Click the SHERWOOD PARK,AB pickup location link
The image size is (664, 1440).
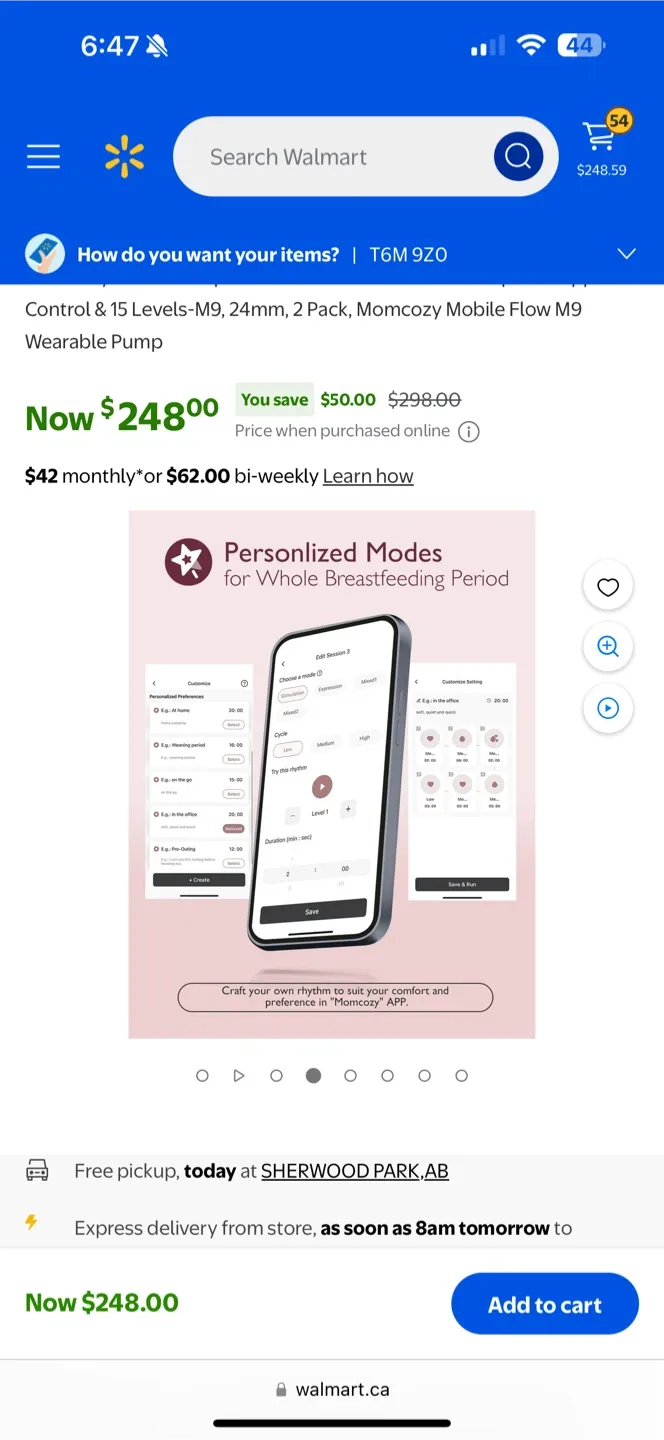click(x=354, y=1170)
